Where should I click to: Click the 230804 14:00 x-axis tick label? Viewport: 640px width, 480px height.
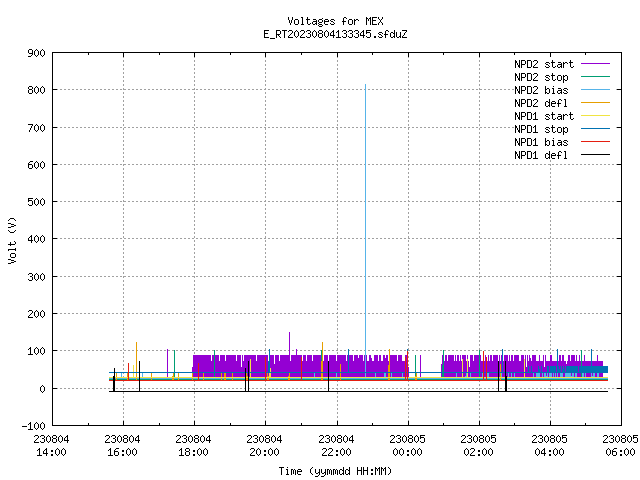[x=51, y=446]
